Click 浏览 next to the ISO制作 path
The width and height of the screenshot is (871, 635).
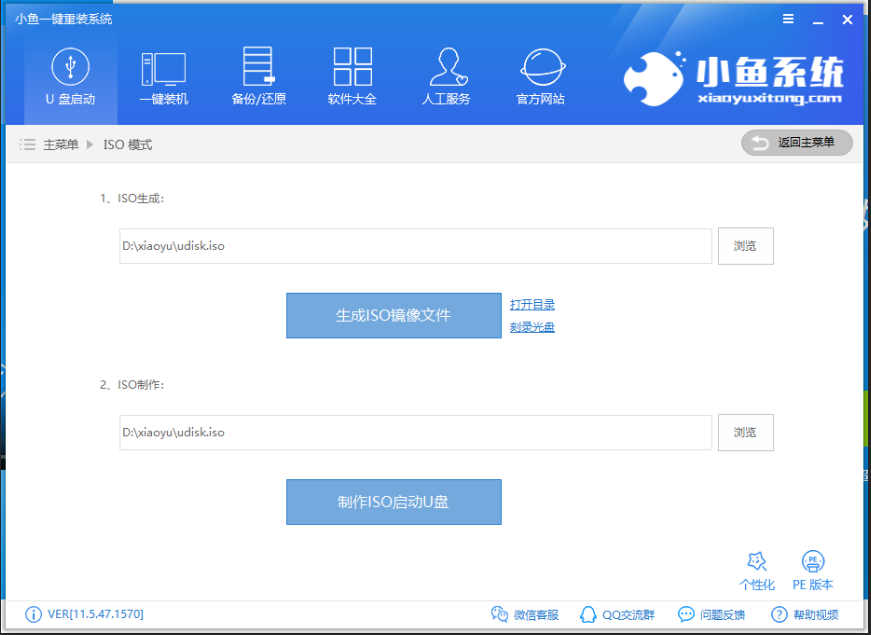745,432
